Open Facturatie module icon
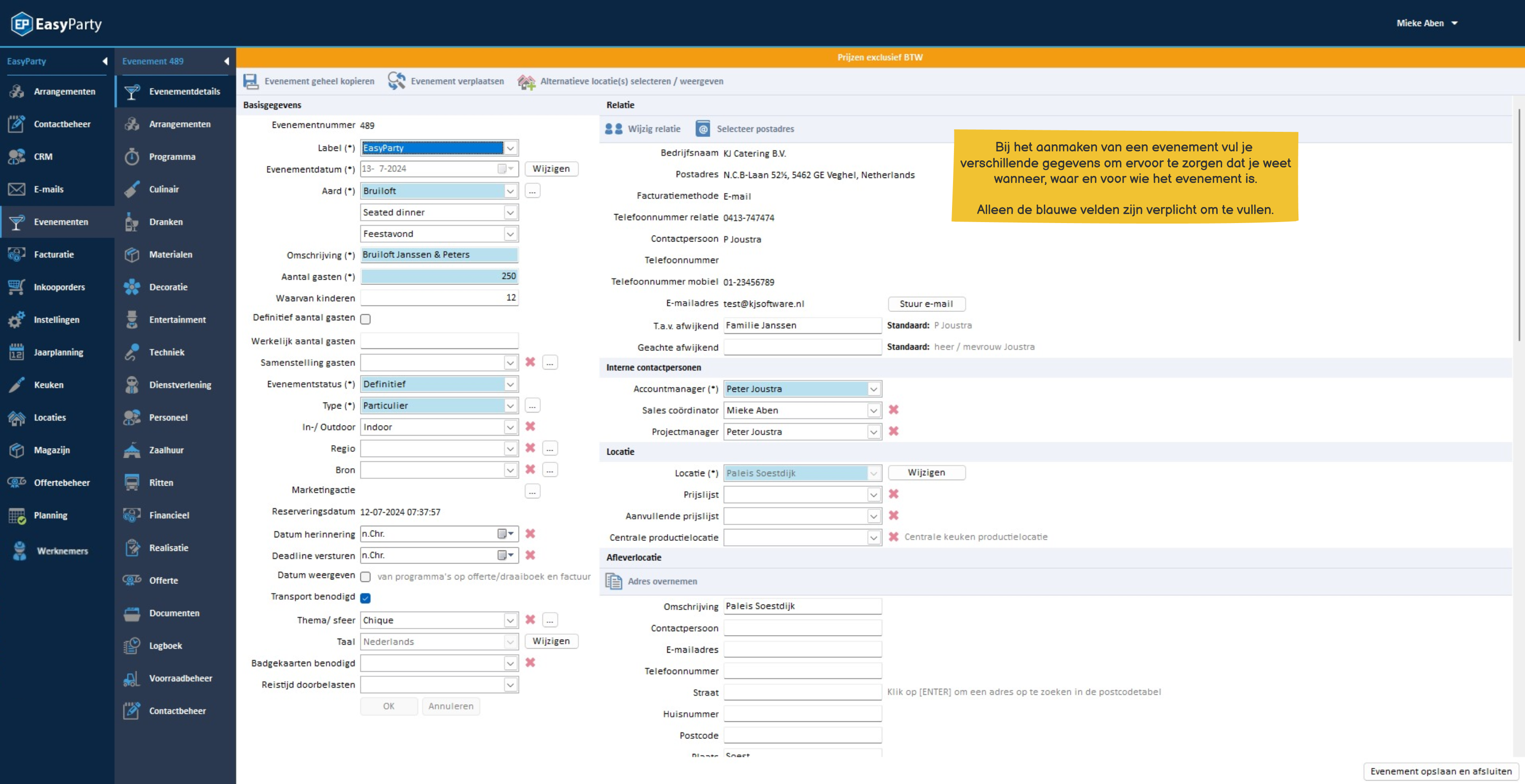The height and width of the screenshot is (784, 1525). pyautogui.click(x=17, y=254)
